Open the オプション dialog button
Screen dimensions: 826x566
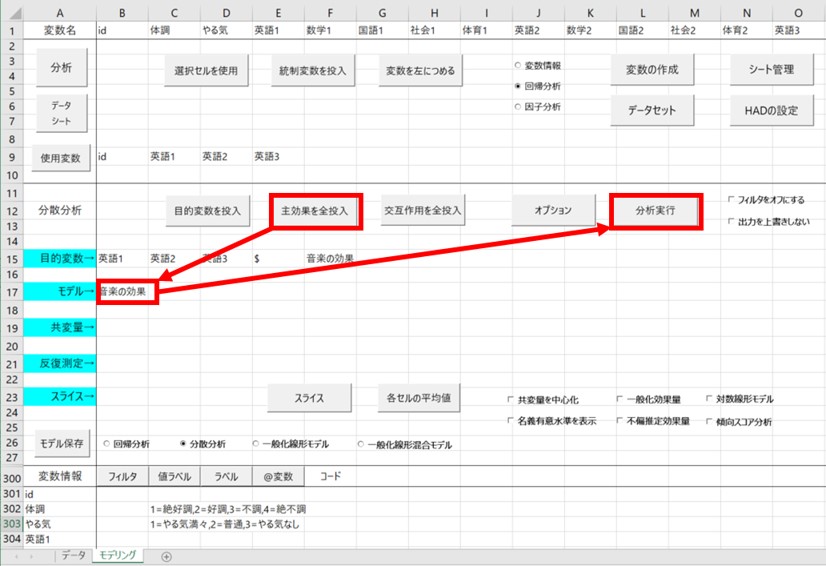click(x=552, y=211)
